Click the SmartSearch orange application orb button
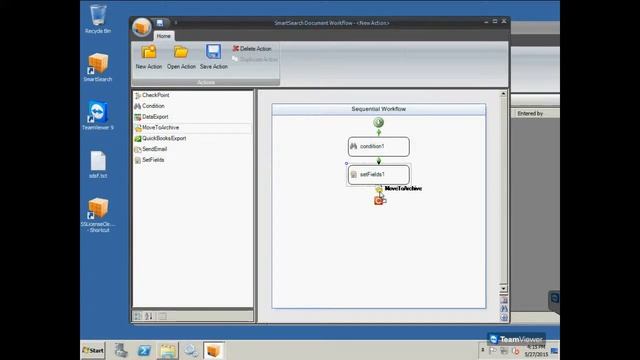The width and height of the screenshot is (640, 360). [x=141, y=27]
